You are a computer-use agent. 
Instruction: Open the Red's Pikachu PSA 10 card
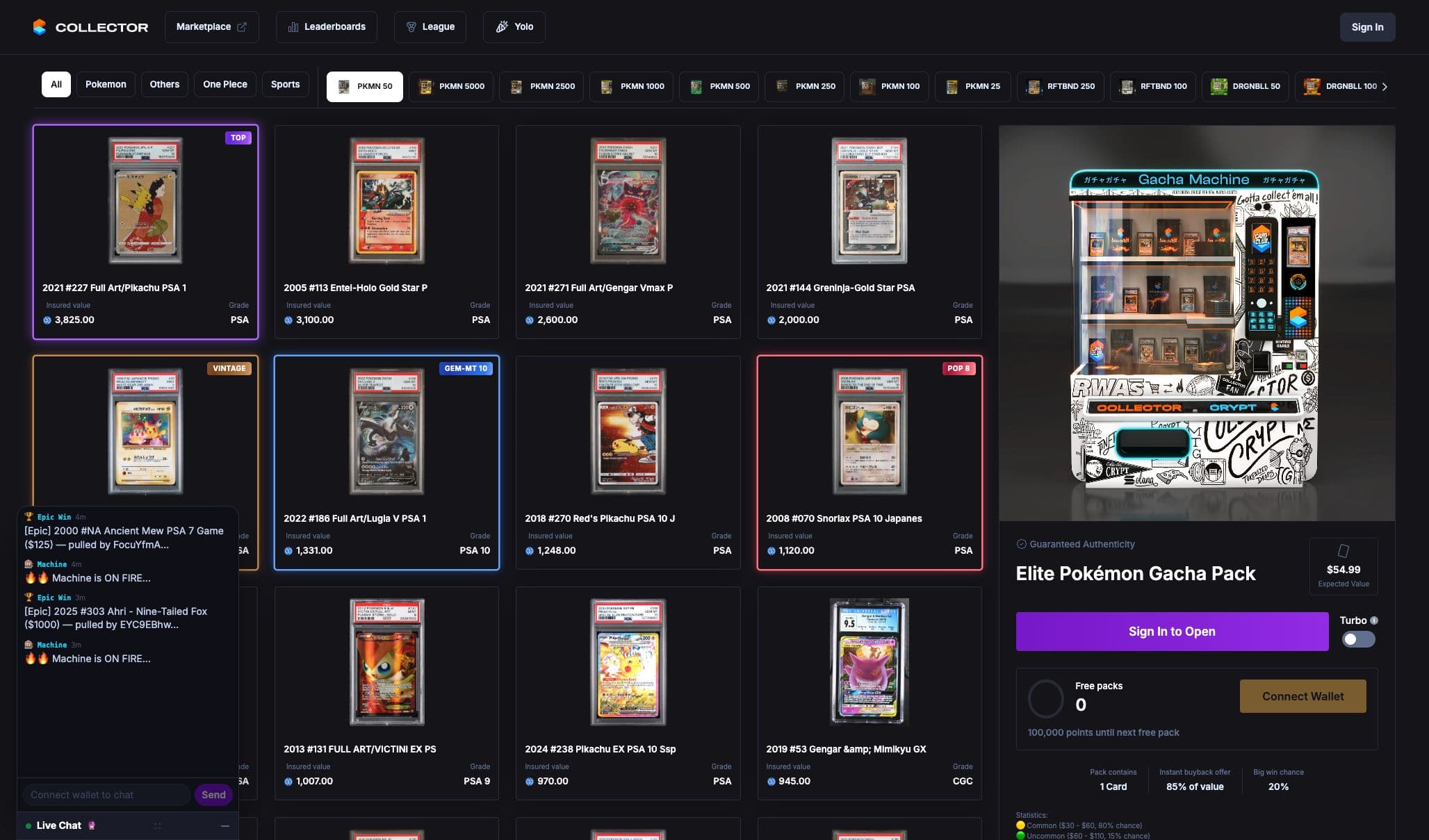point(628,463)
